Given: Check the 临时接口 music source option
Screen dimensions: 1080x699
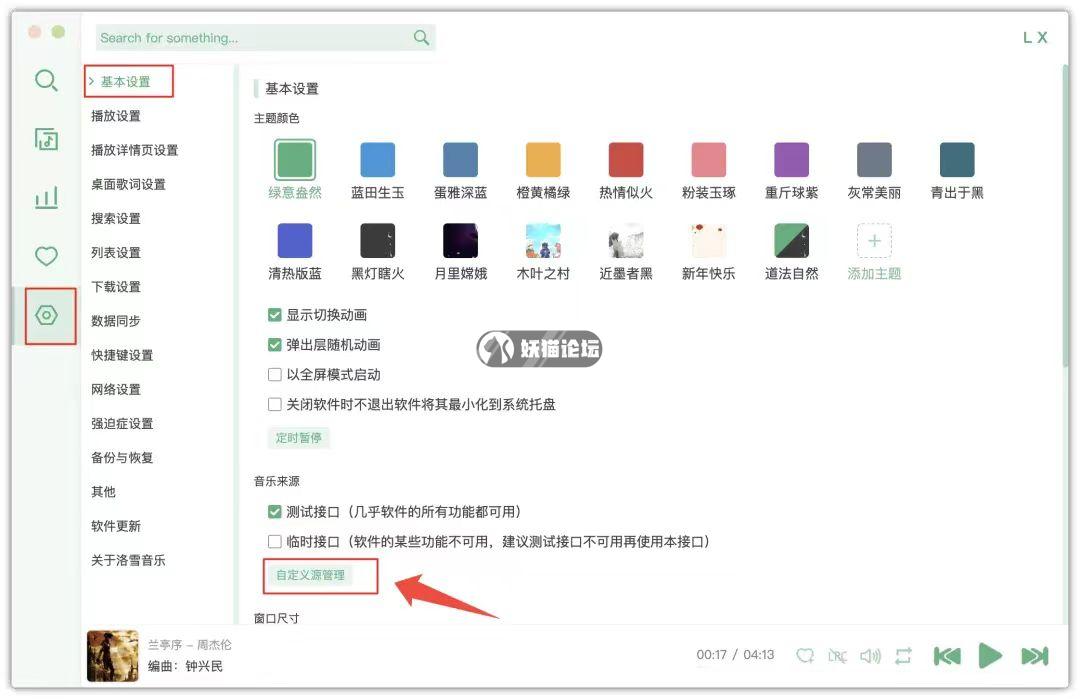Looking at the screenshot, I should point(275,541).
